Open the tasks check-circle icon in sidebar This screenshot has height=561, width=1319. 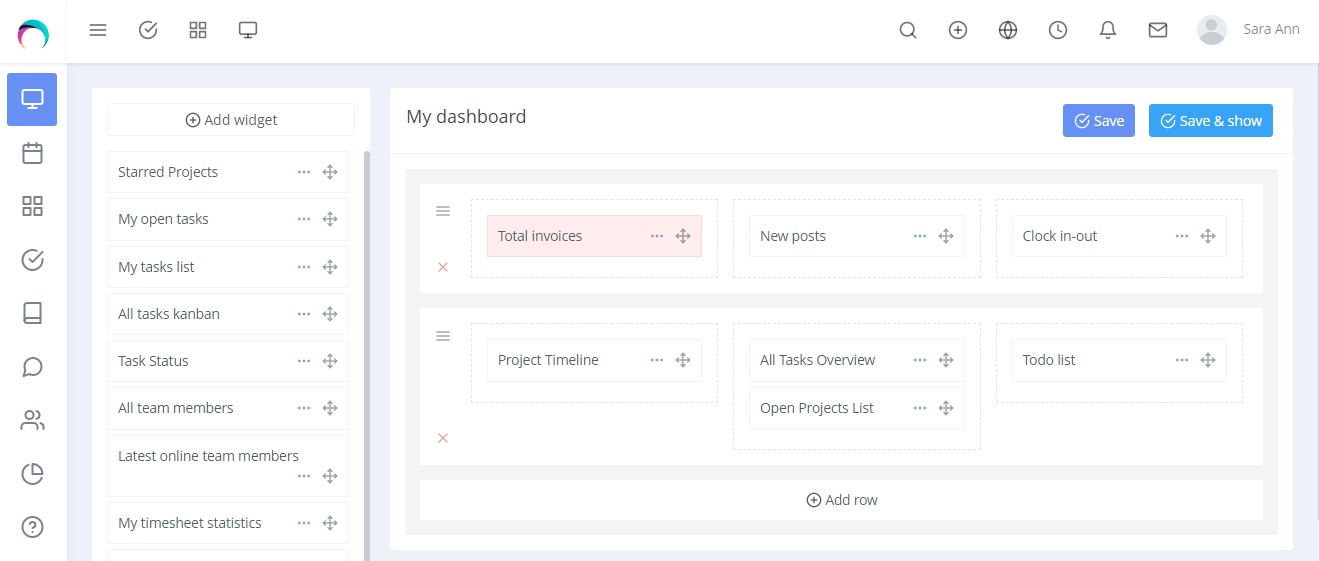(32, 260)
